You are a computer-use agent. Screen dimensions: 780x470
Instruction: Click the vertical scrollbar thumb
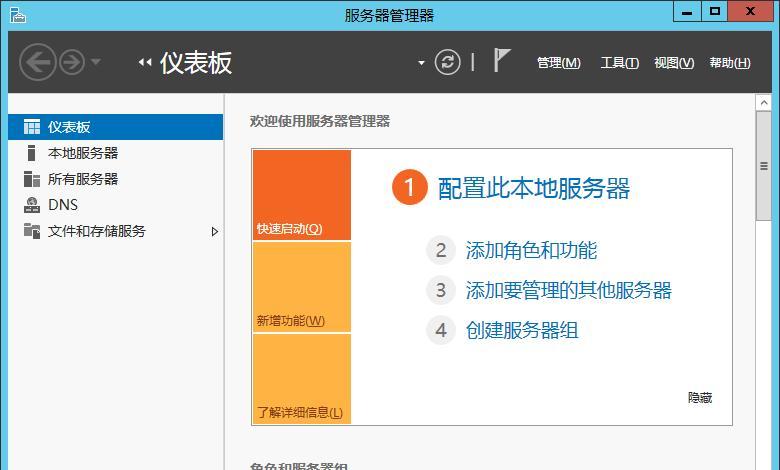point(764,166)
